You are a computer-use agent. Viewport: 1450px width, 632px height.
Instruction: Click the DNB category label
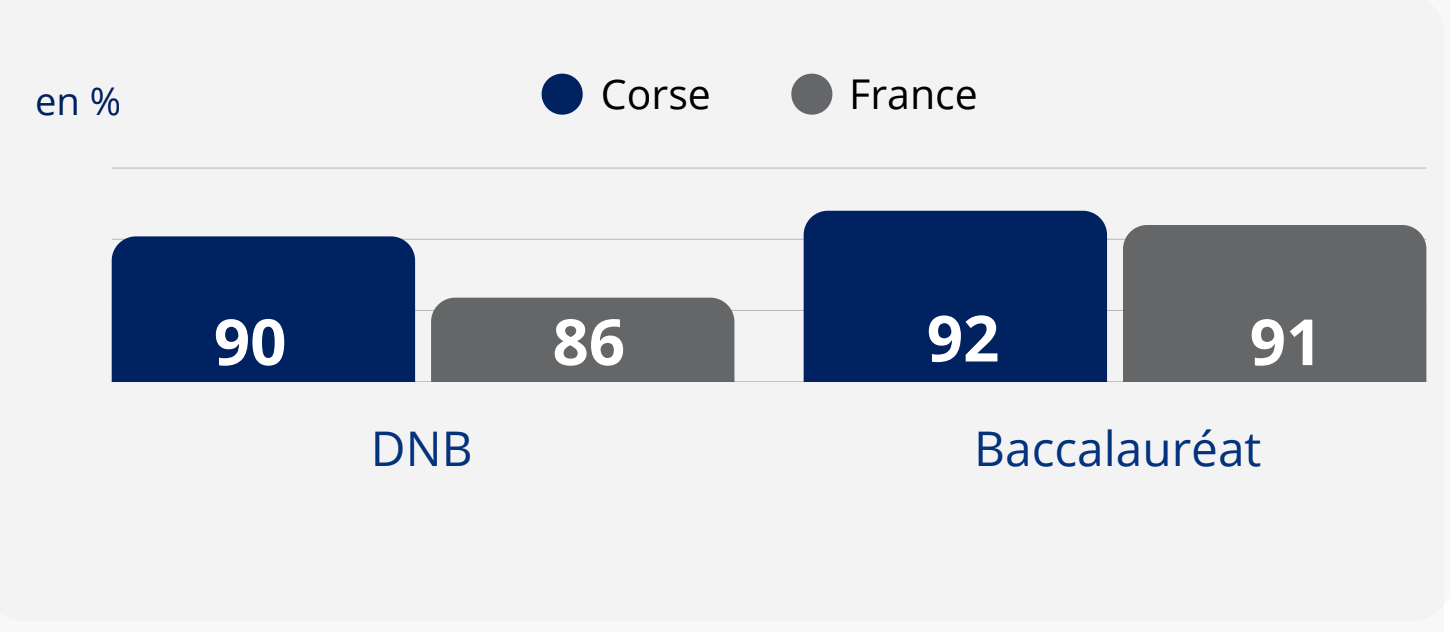click(421, 450)
